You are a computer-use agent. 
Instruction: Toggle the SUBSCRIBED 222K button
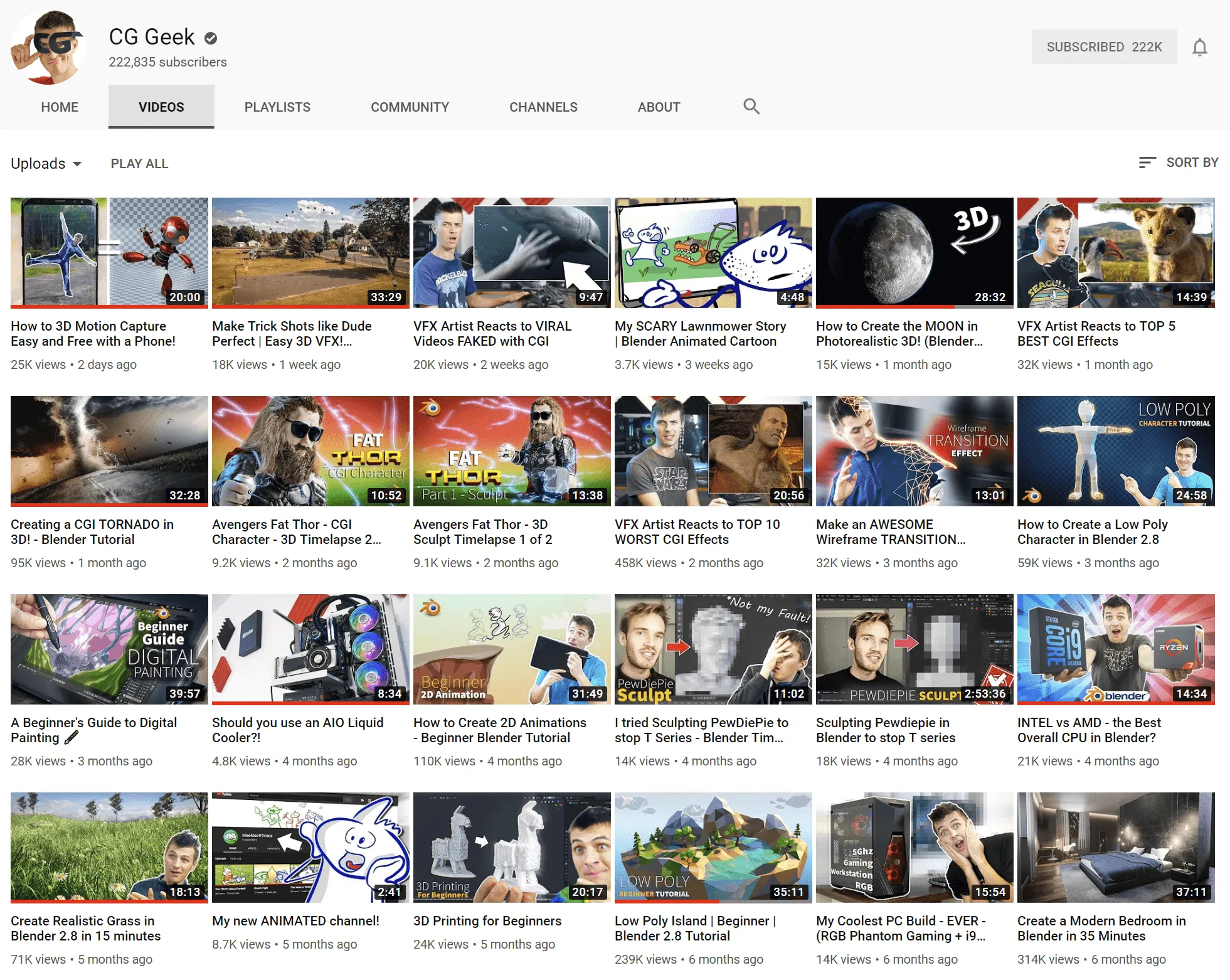tap(1103, 47)
